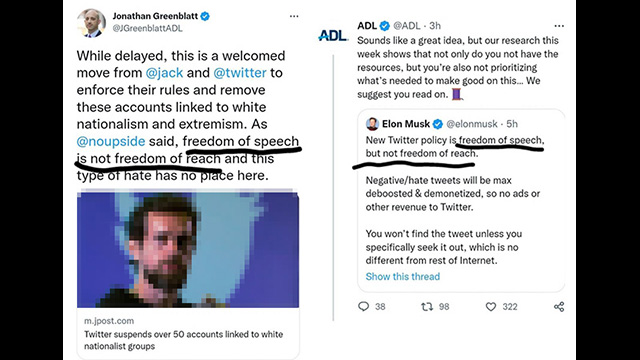Click Elon Musk's small avatar in the quoted tweet
640x360 pixels.
372,124
